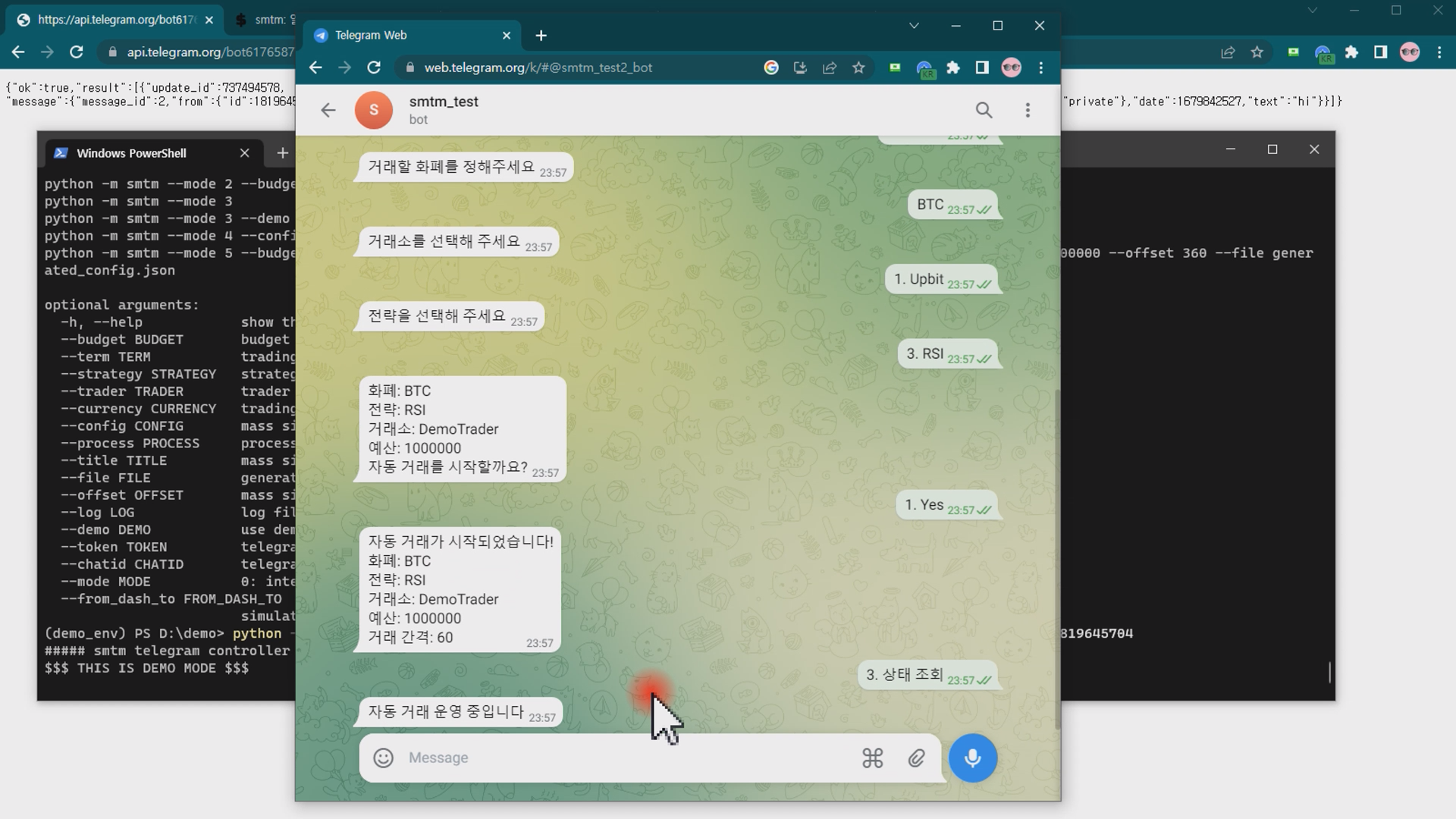1456x819 pixels.
Task: Open a new tab with the plus button
Action: pos(541,36)
